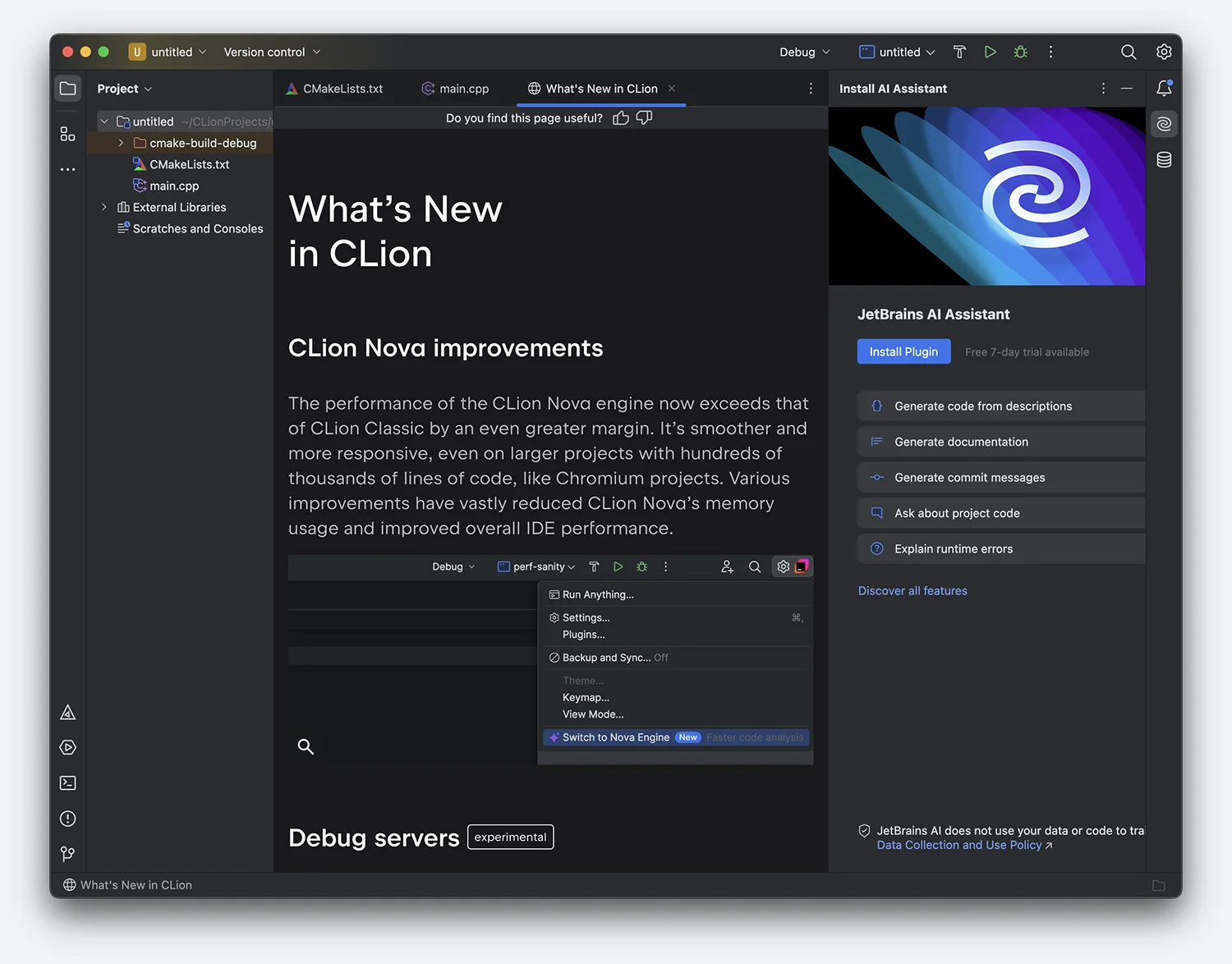Expand the External Libraries node
Screen dimensions: 1232x964
104,207
